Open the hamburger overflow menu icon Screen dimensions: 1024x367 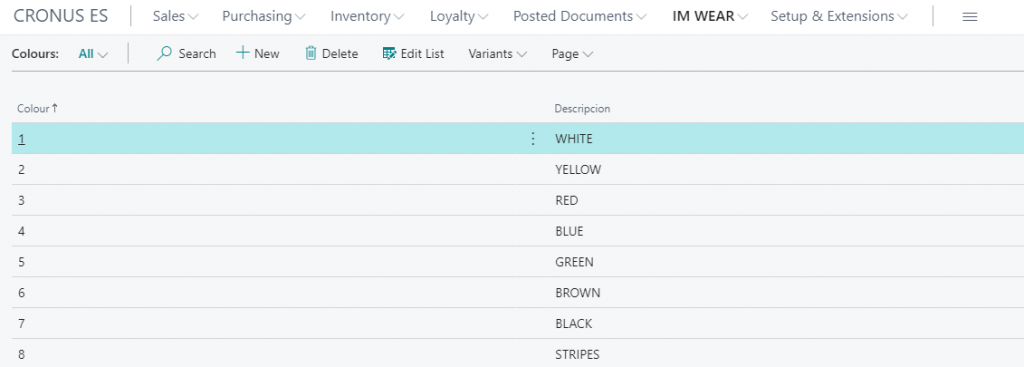pos(970,17)
